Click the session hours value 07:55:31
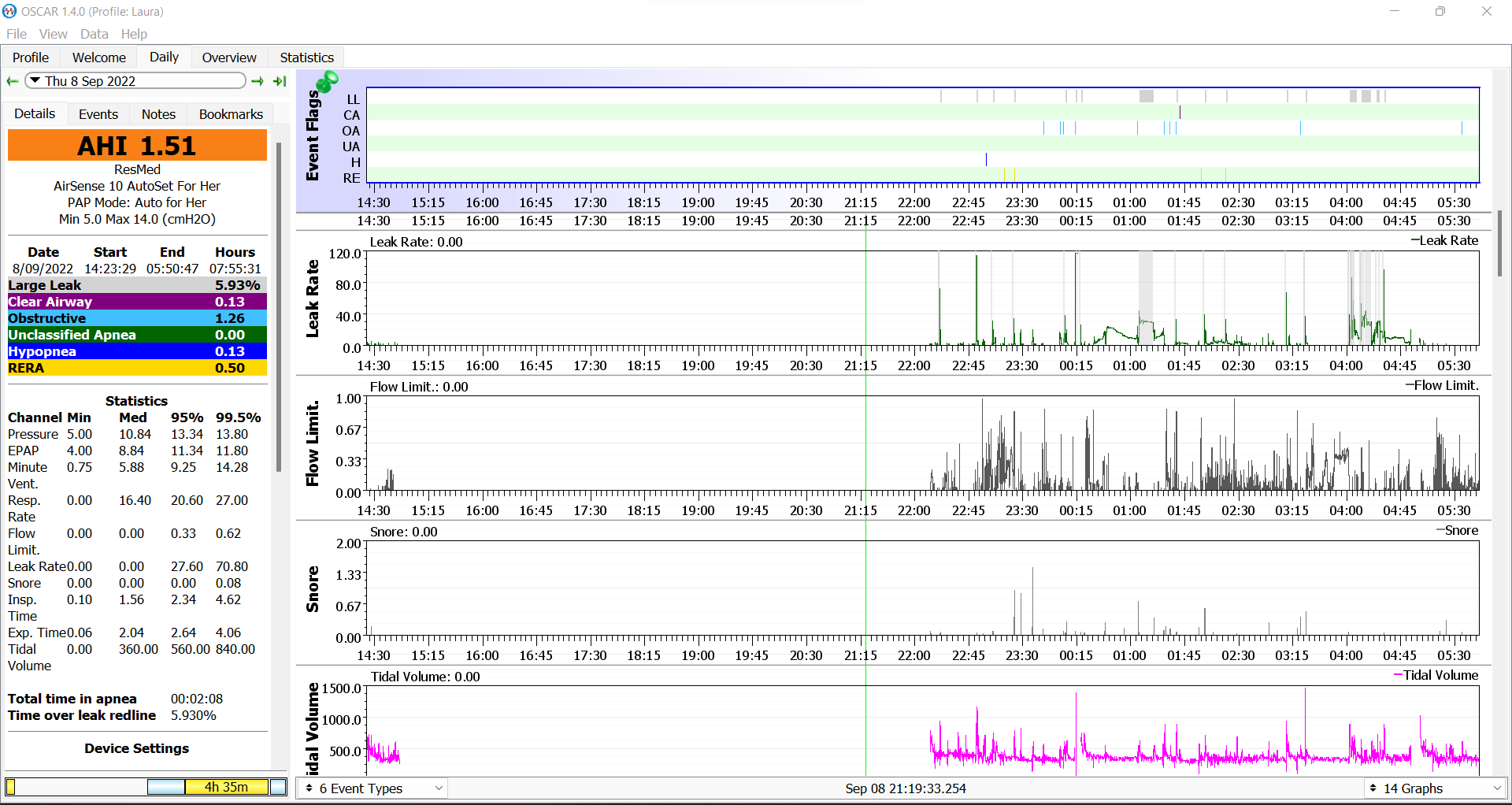The image size is (1512, 805). pos(235,269)
